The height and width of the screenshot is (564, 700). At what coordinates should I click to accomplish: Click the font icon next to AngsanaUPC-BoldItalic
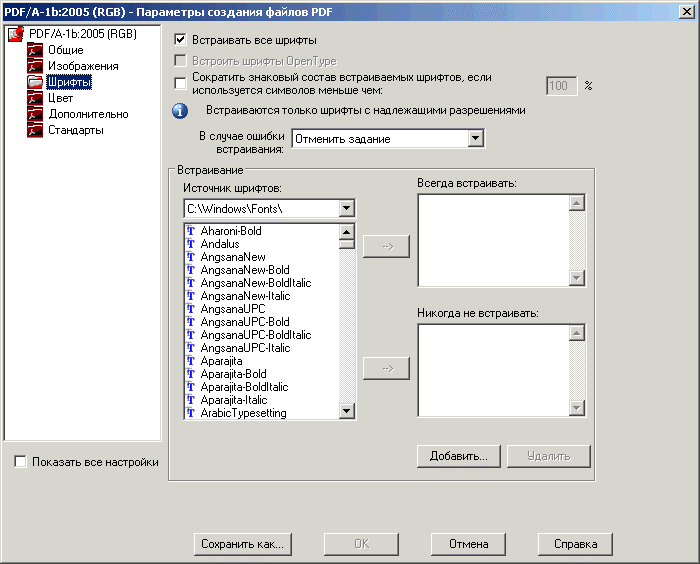pyautogui.click(x=191, y=334)
